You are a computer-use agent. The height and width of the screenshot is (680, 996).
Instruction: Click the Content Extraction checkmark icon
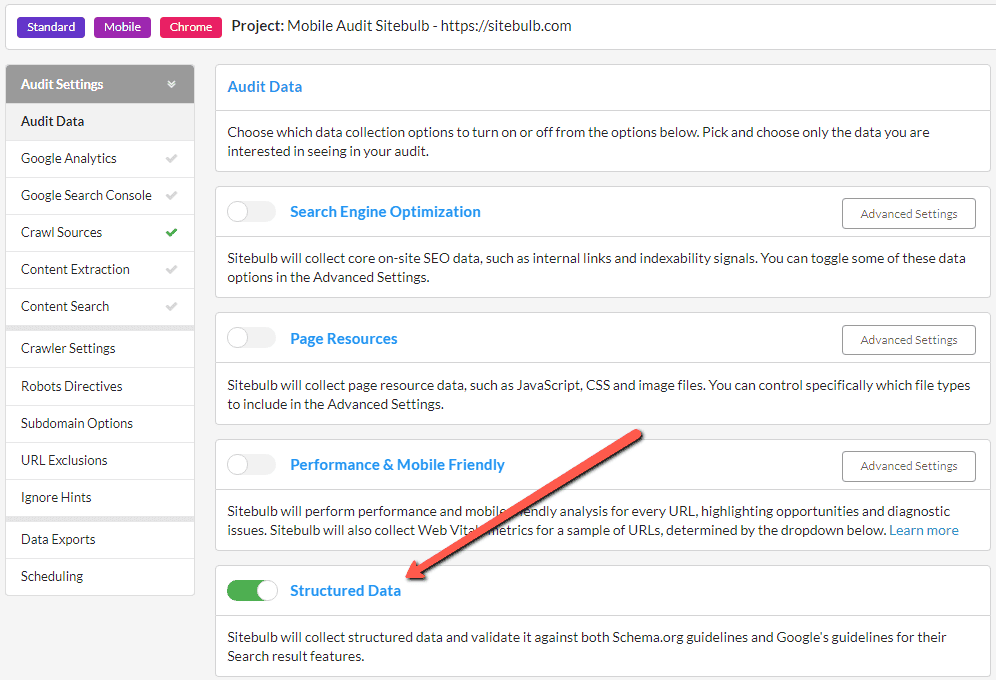(x=172, y=269)
